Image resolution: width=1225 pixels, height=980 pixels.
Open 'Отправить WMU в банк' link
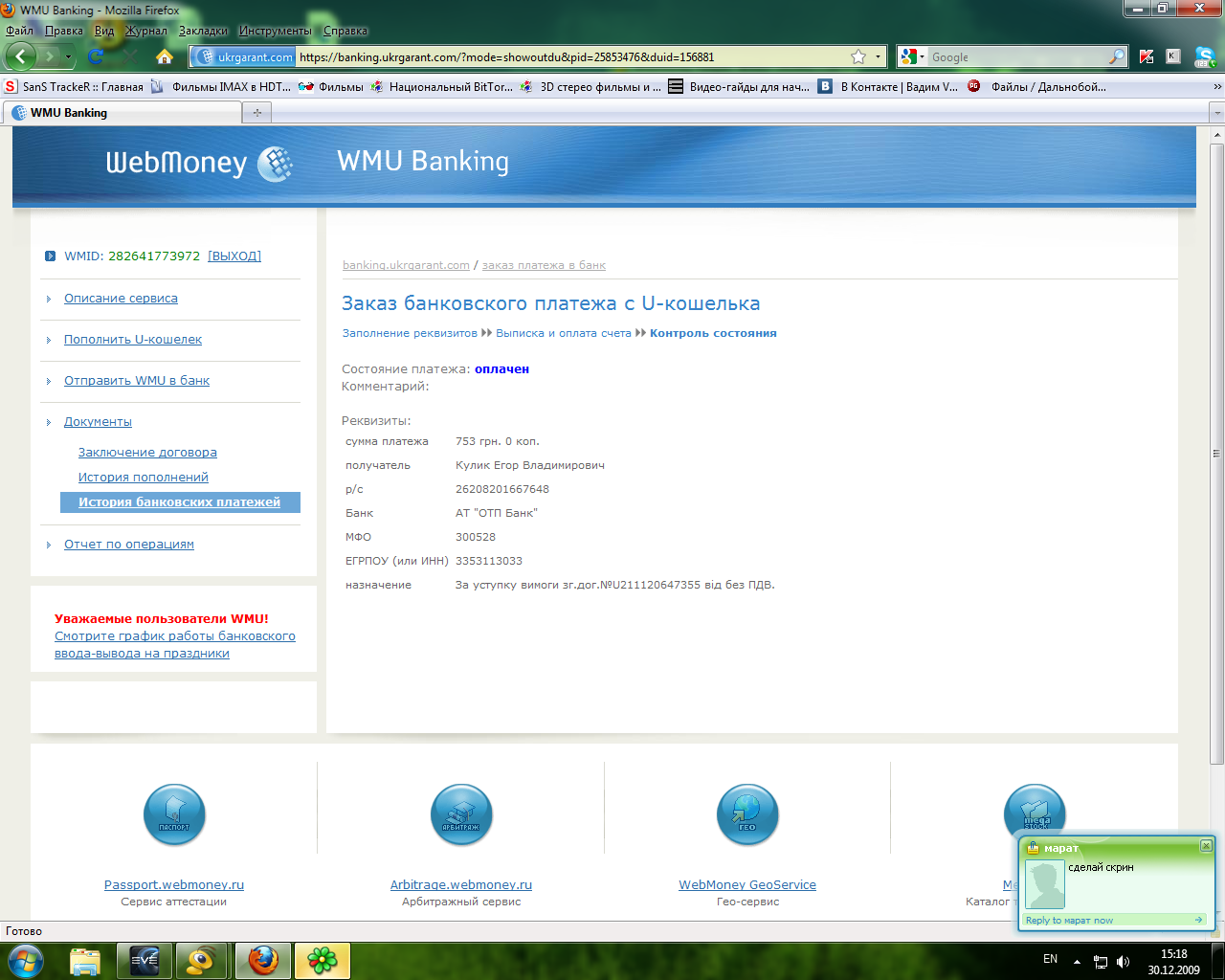pos(137,381)
